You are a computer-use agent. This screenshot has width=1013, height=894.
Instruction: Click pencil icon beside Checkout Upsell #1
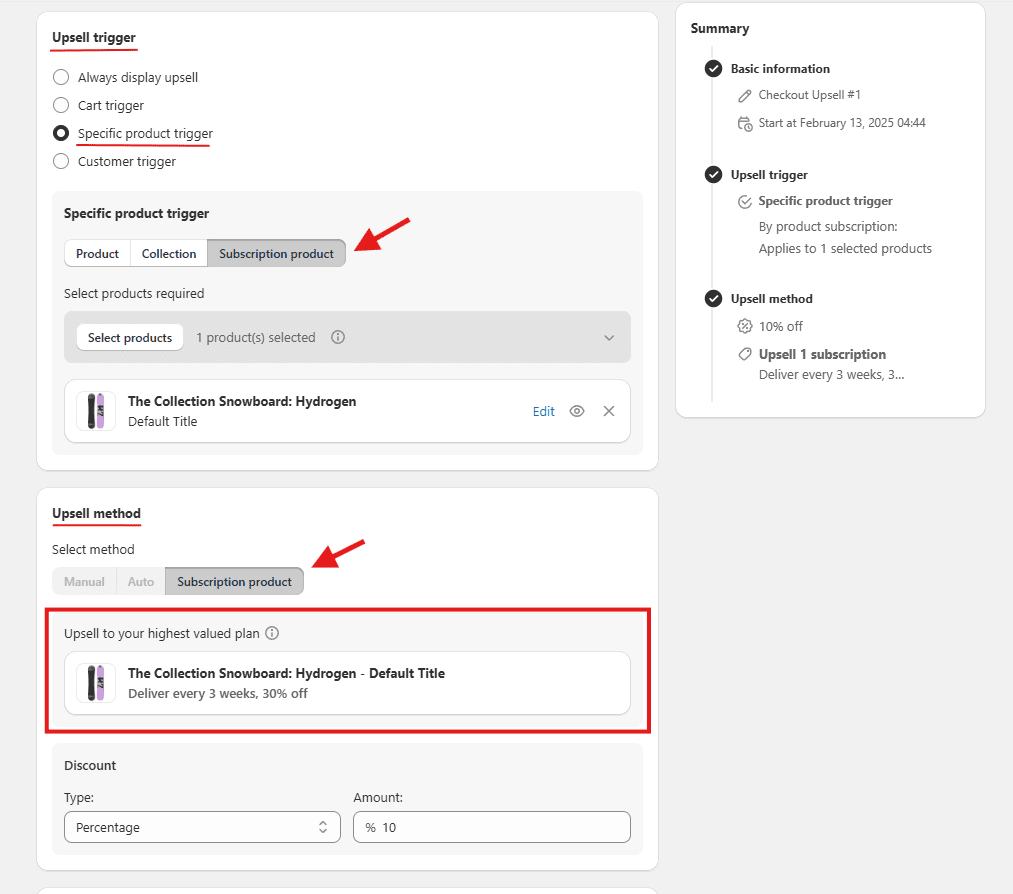(744, 96)
